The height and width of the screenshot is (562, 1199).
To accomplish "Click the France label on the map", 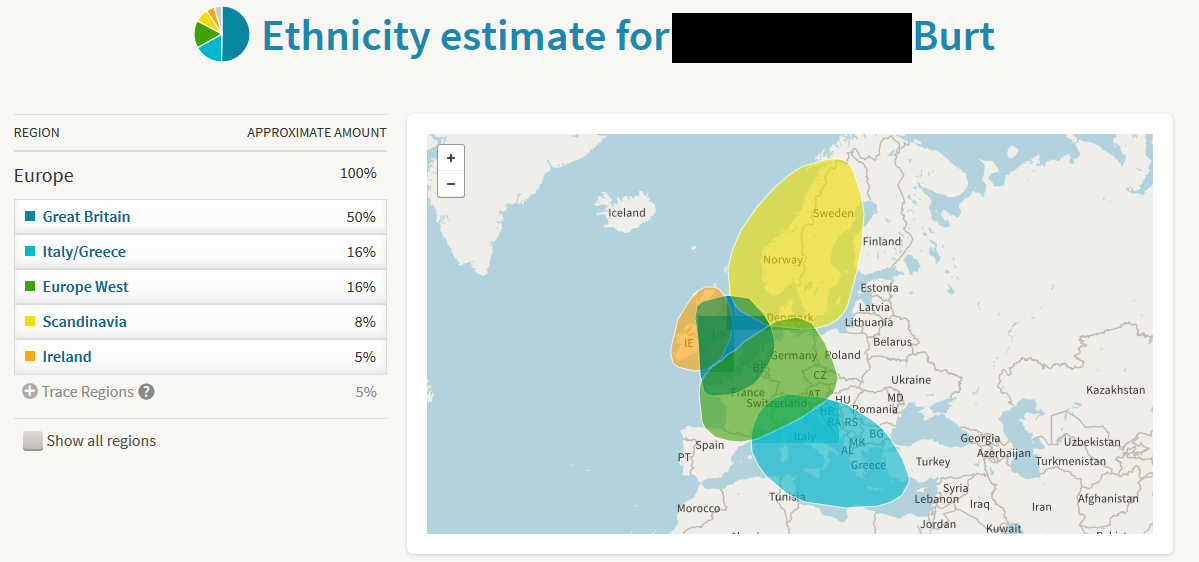I will [x=747, y=392].
